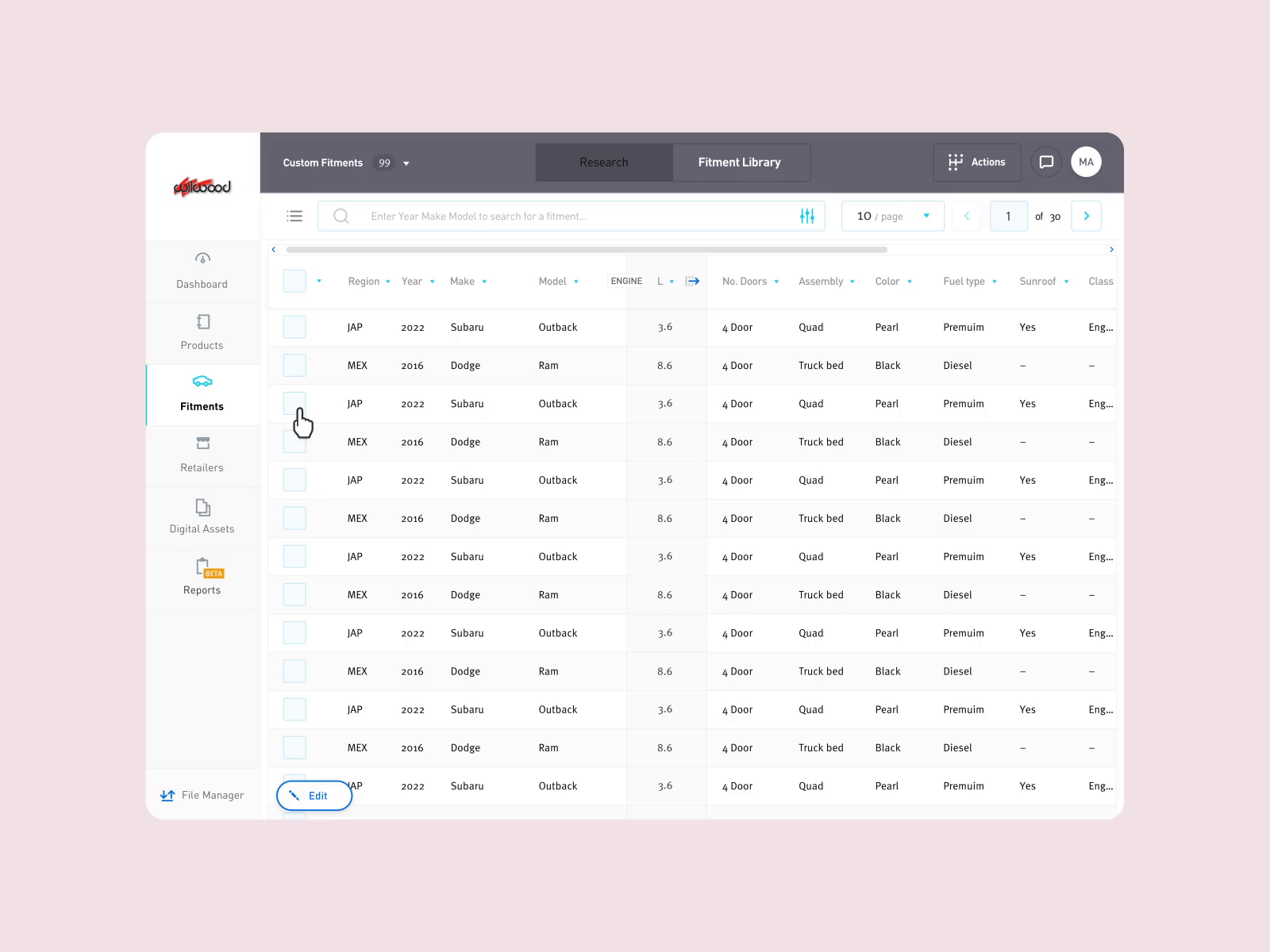Check the third MEX Dodge row checkbox
The width and height of the screenshot is (1270, 952).
(294, 518)
